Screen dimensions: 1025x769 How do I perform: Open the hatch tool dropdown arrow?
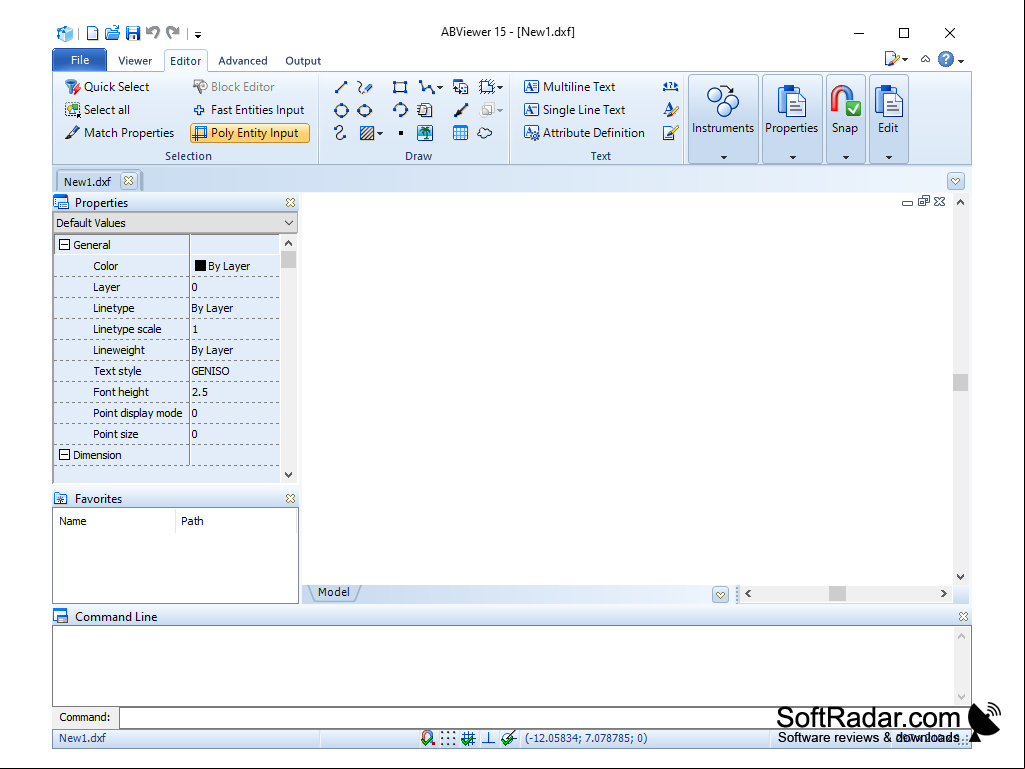(x=380, y=134)
